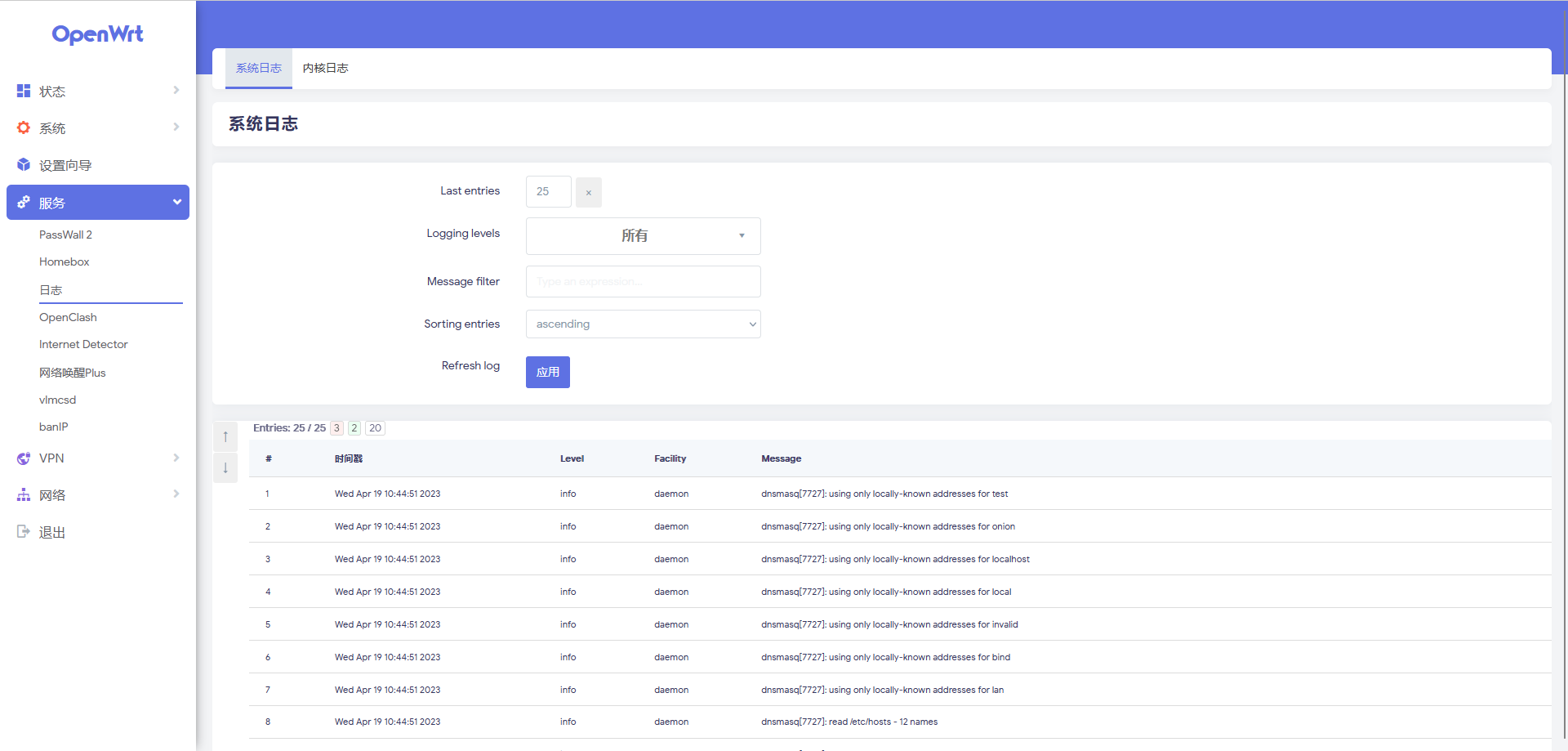Click the 网络 network icon
1568x751 pixels.
pyautogui.click(x=23, y=494)
